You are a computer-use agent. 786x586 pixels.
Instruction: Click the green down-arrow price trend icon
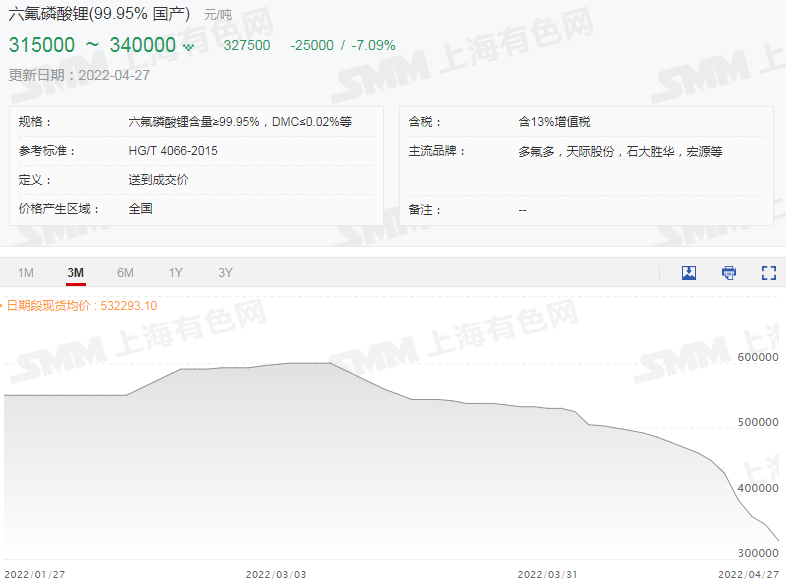(x=188, y=47)
